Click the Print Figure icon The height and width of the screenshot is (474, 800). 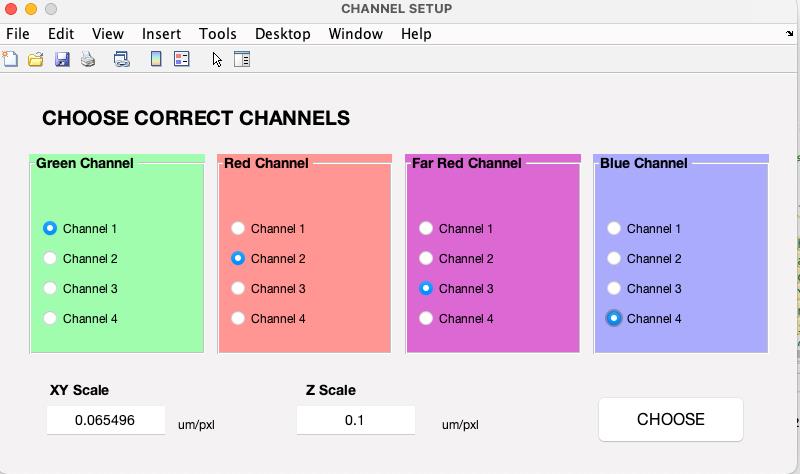88,59
